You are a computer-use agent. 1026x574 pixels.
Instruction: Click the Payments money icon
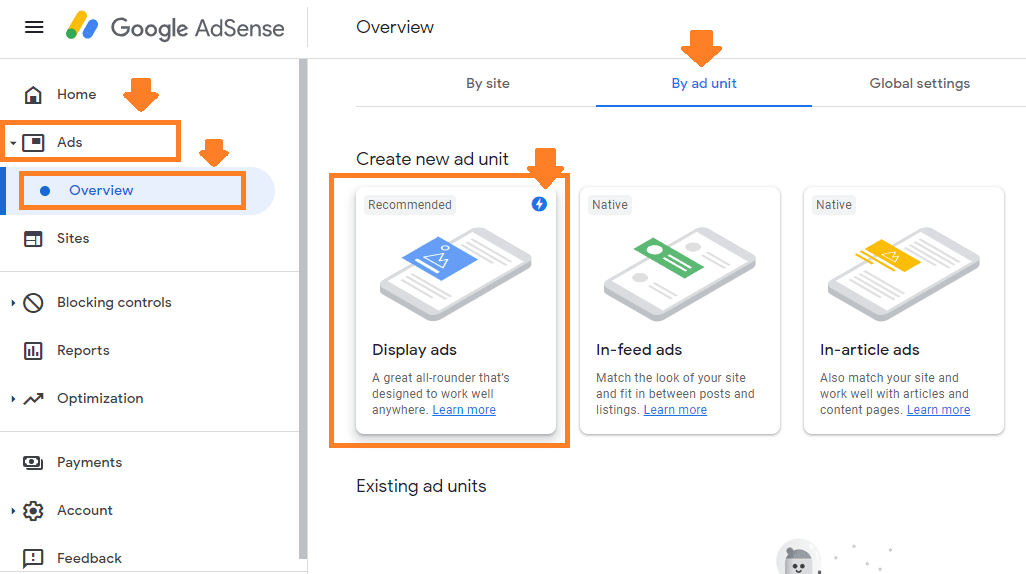[33, 463]
